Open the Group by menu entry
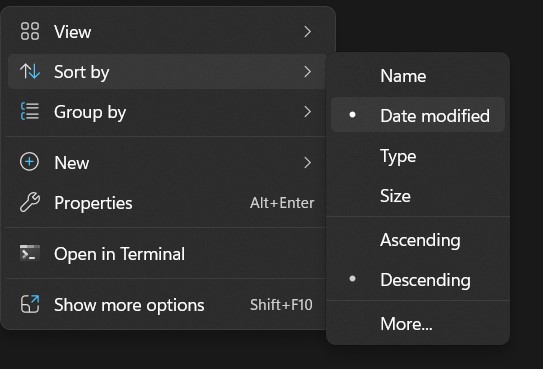This screenshot has height=369, width=543. coord(167,112)
